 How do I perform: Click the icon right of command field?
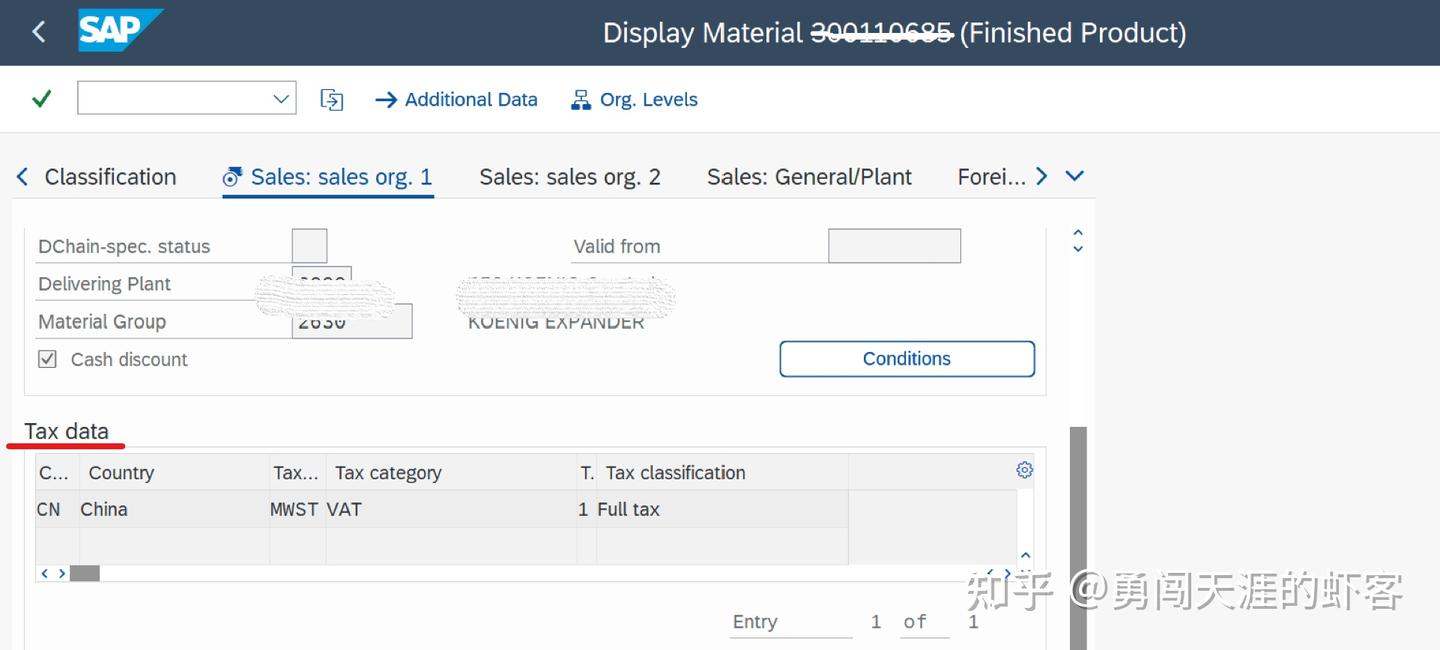(332, 99)
